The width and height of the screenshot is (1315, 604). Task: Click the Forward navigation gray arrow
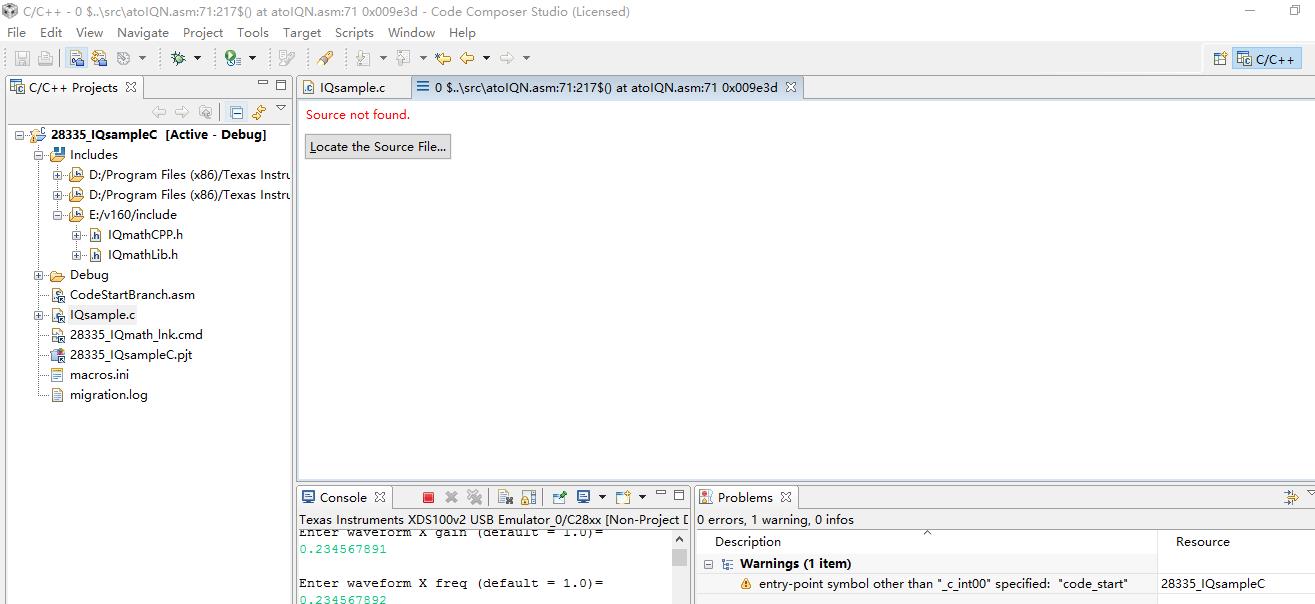(x=507, y=58)
